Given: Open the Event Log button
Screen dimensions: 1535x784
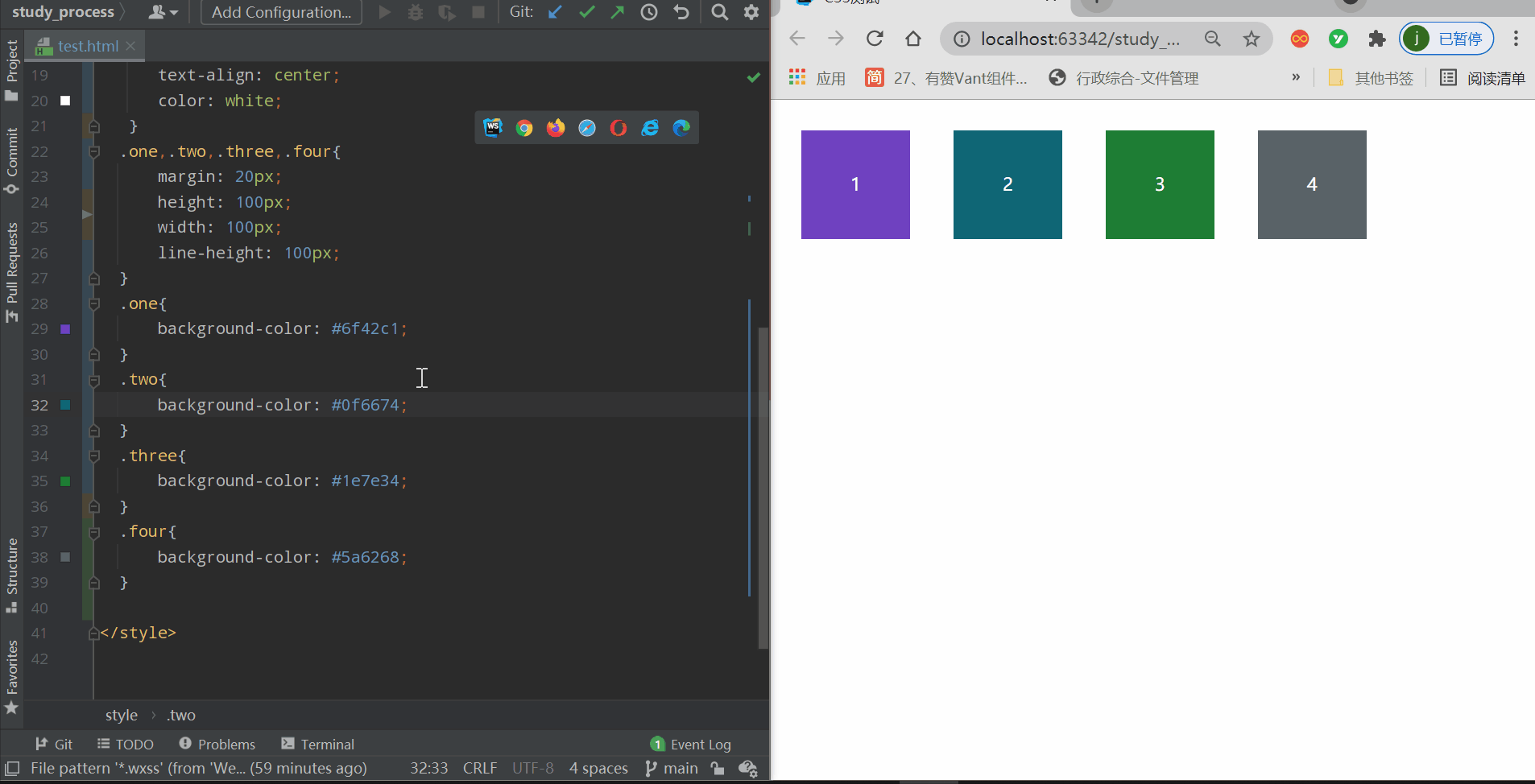Looking at the screenshot, I should click(x=691, y=745).
